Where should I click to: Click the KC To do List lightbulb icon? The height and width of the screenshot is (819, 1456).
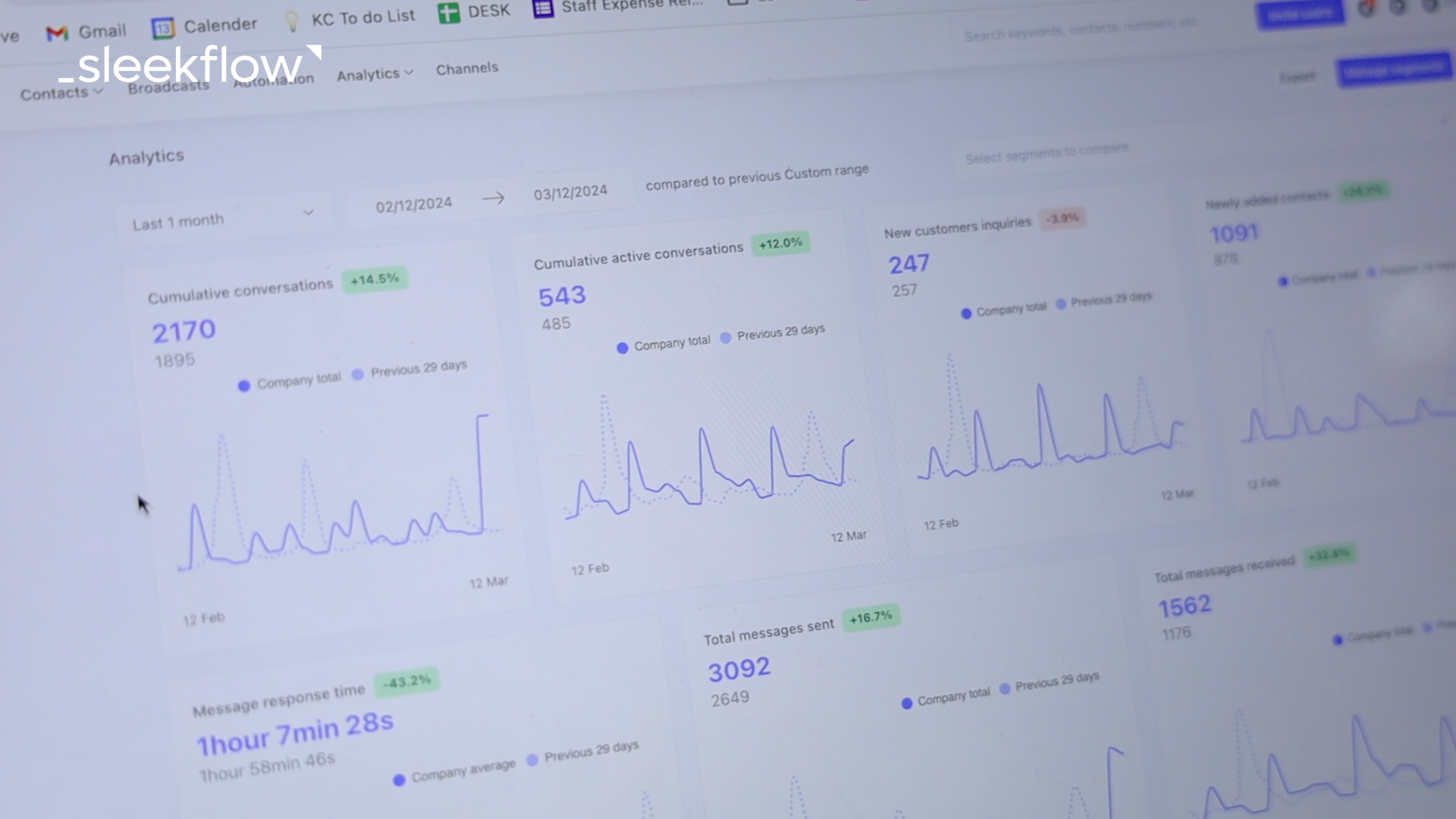[291, 22]
